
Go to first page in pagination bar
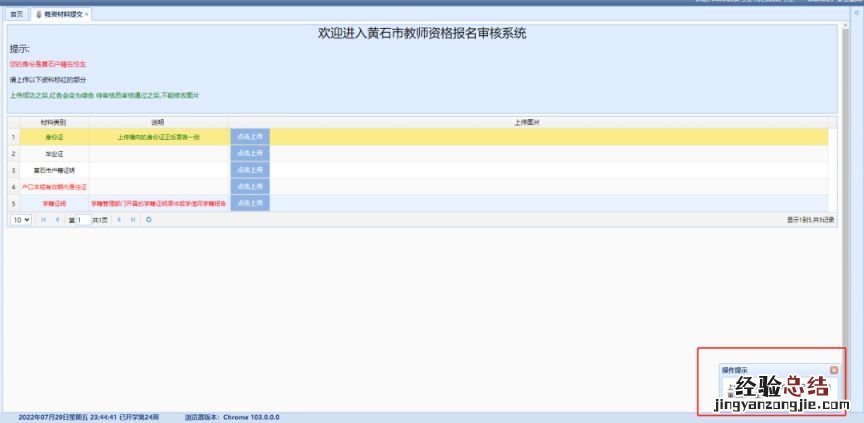point(44,220)
